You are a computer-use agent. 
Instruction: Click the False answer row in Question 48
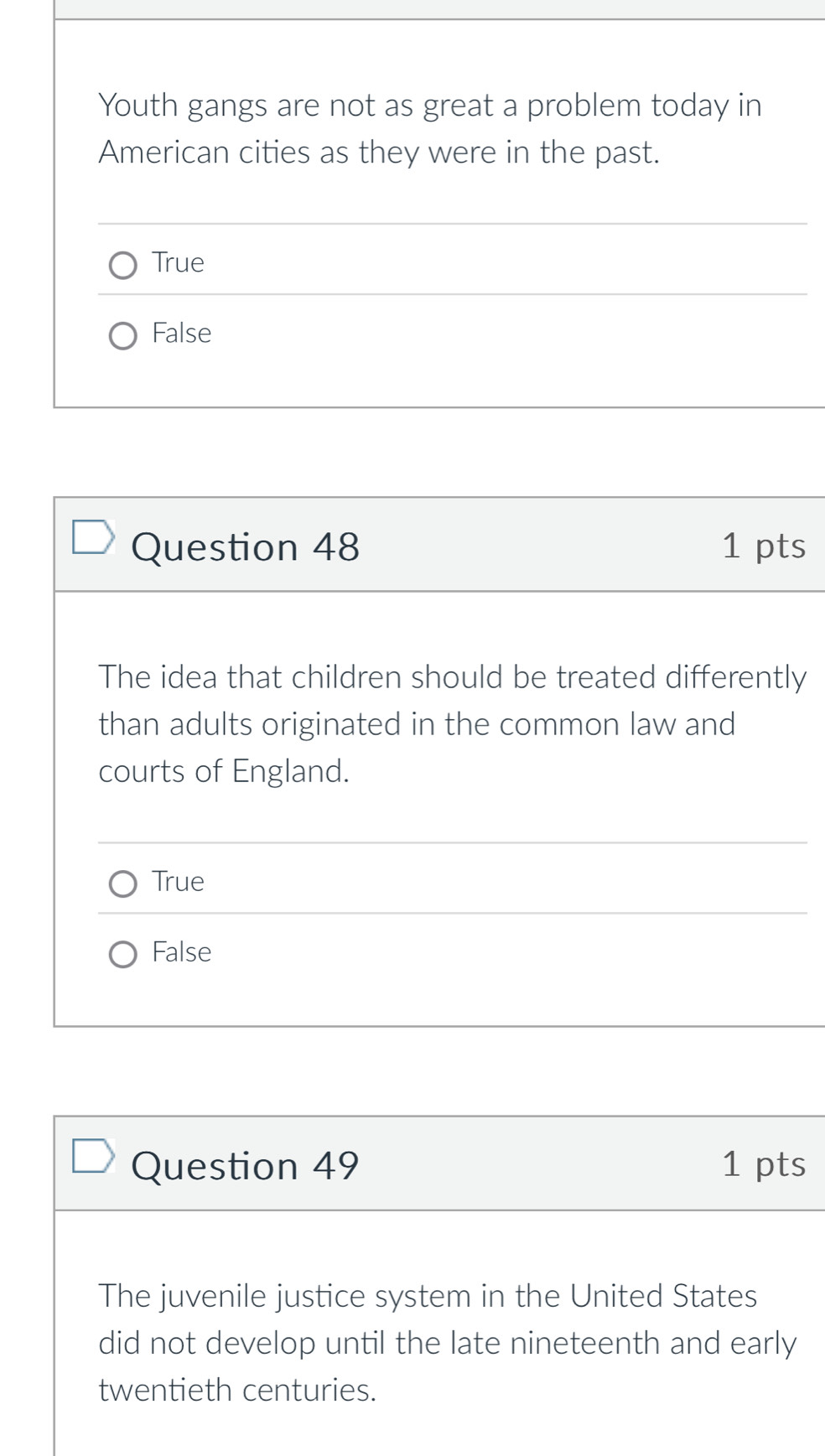453,951
